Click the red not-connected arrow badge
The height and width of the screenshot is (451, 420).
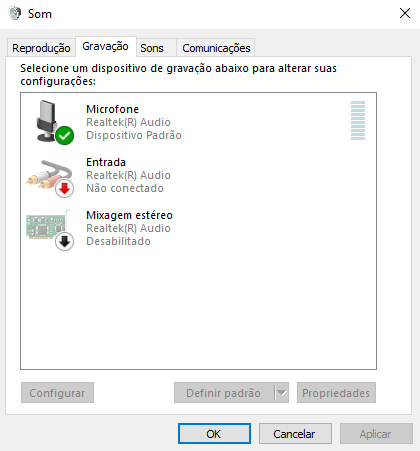point(64,188)
